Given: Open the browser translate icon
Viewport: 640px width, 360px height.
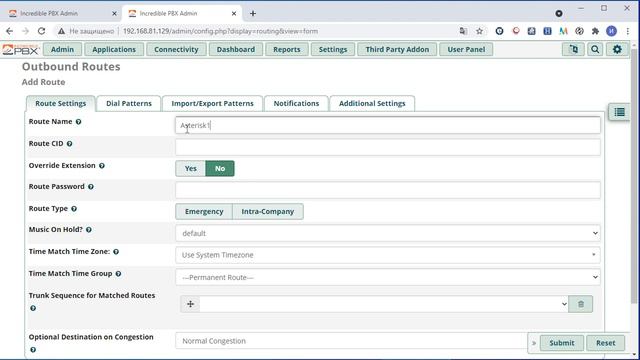Looking at the screenshot, I should click(463, 31).
